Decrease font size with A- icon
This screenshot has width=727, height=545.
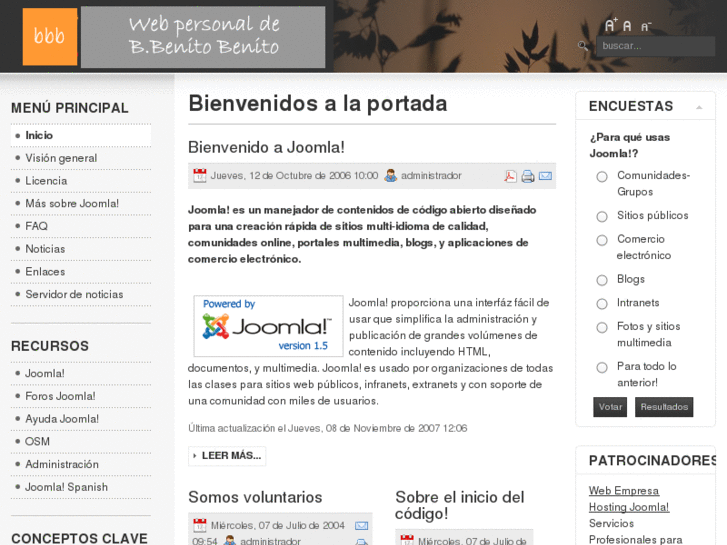646,26
